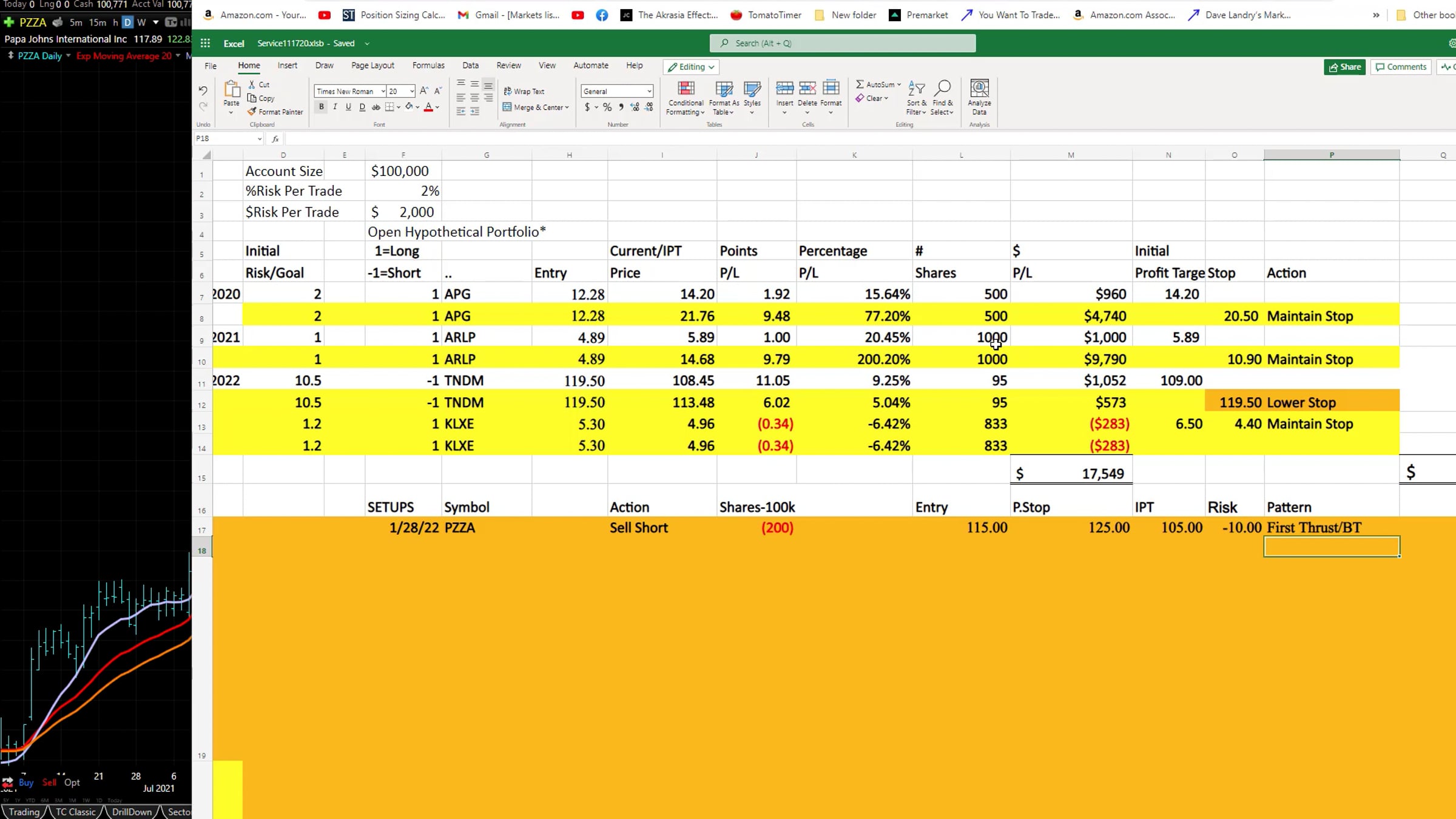Click the Undo arrow in Excel
Viewport: 1456px width, 819px height.
pos(203,90)
